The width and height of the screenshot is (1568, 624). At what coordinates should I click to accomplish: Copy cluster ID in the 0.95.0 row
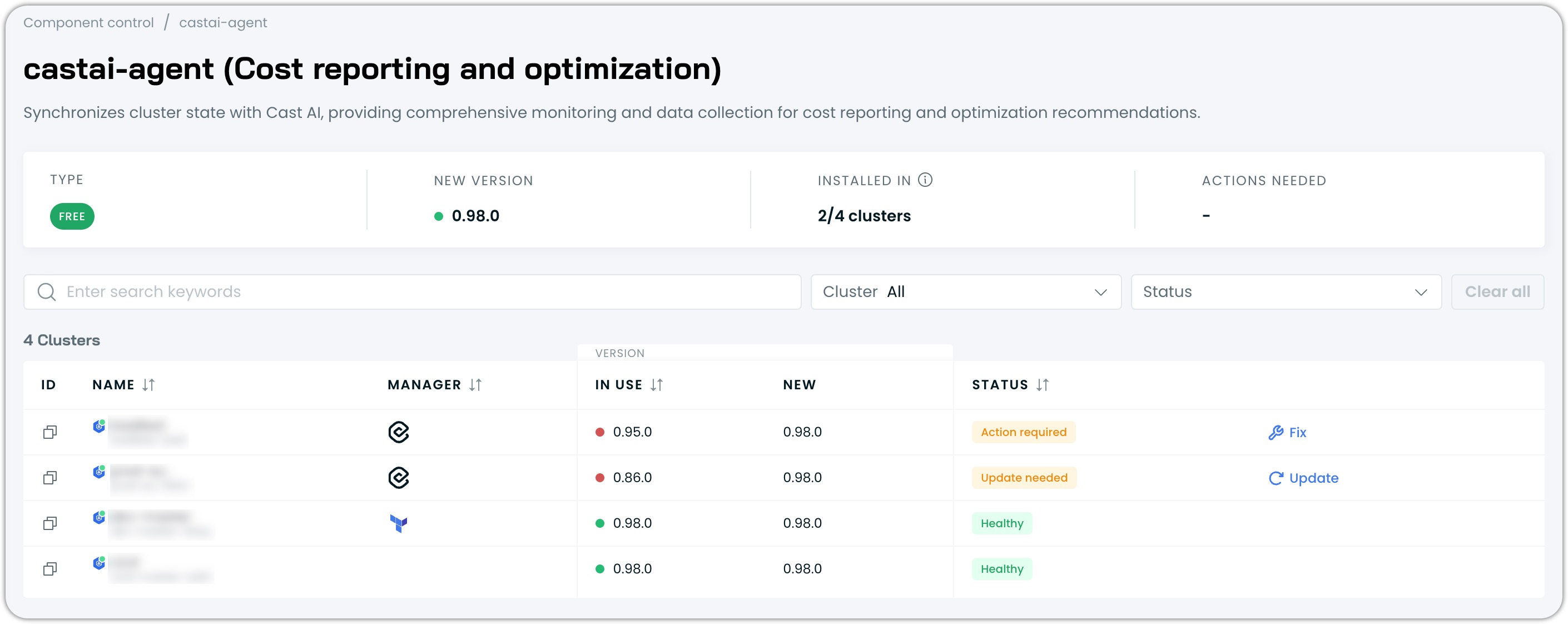[x=50, y=432]
